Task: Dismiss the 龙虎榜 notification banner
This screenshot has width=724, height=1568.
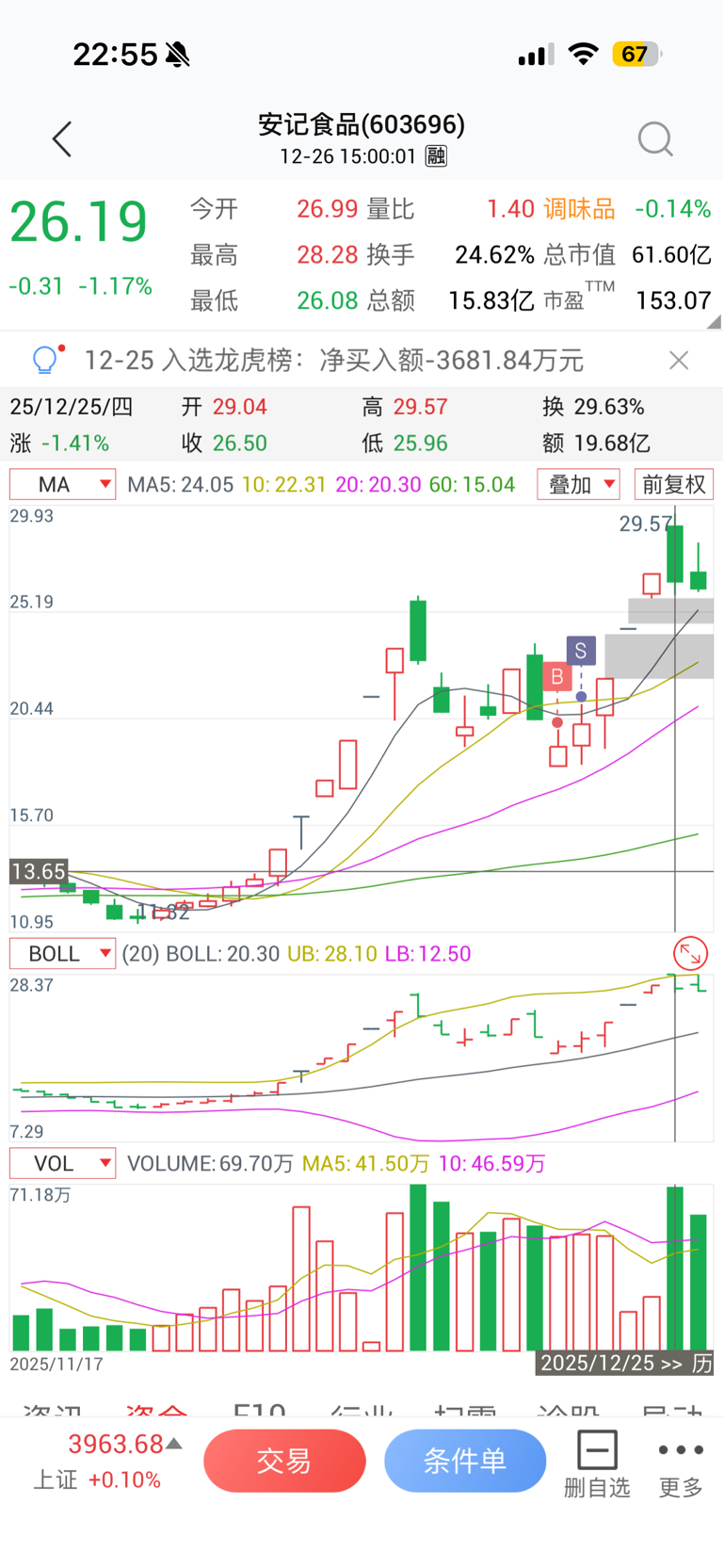Action: click(x=679, y=360)
